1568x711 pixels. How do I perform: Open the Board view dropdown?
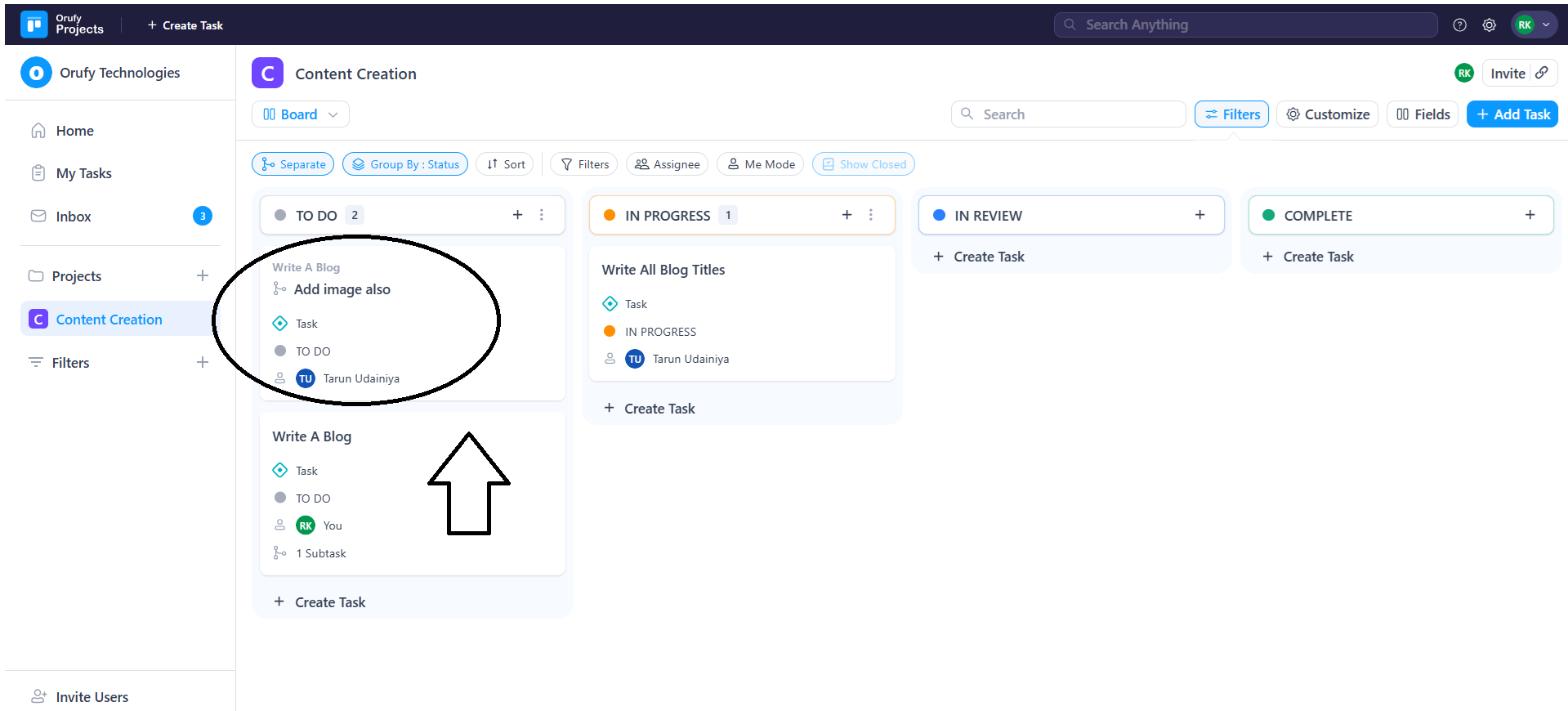[x=300, y=114]
